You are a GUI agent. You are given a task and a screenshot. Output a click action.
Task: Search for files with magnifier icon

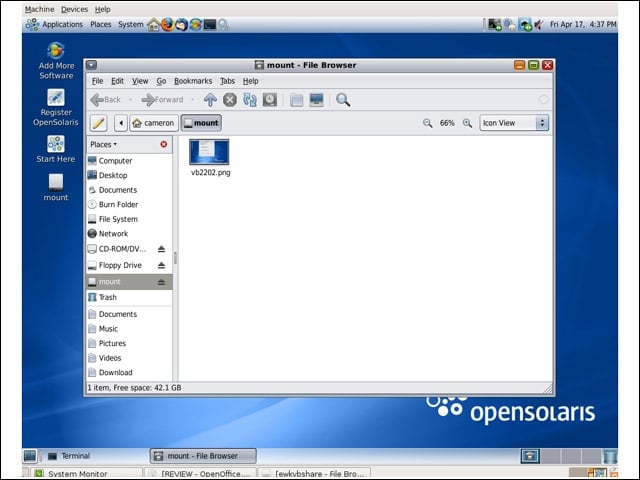pos(343,100)
